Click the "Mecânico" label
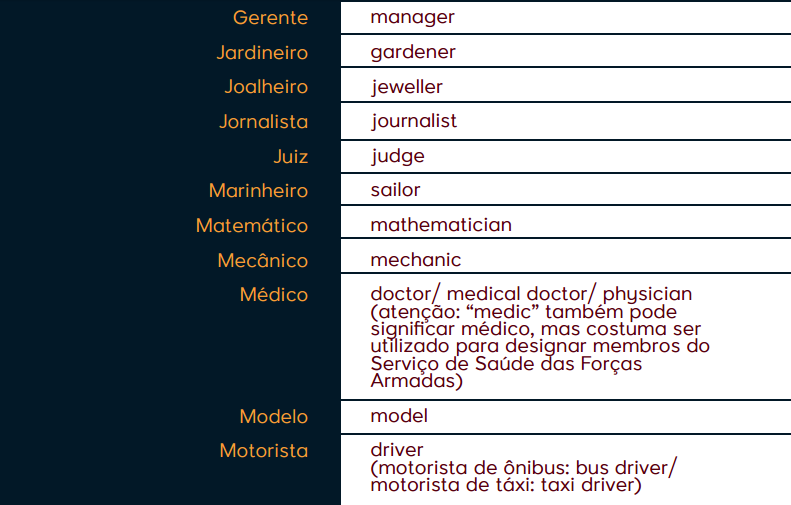791x505 pixels. (x=263, y=261)
